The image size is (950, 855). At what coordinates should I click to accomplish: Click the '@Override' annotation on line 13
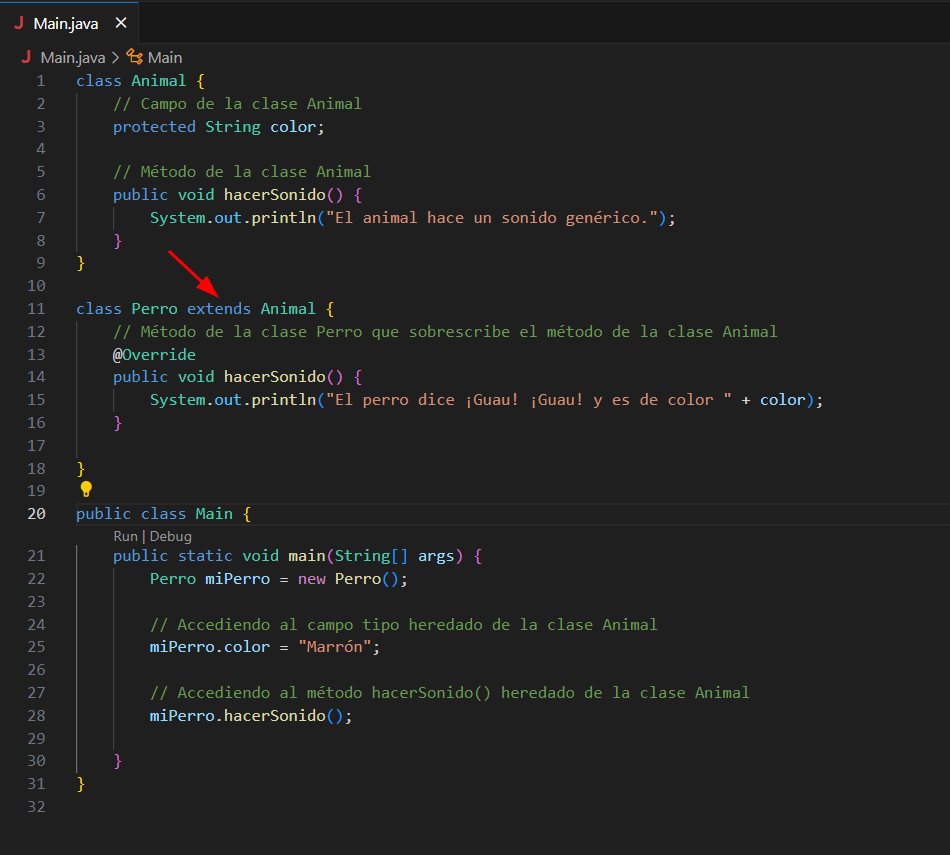[154, 354]
